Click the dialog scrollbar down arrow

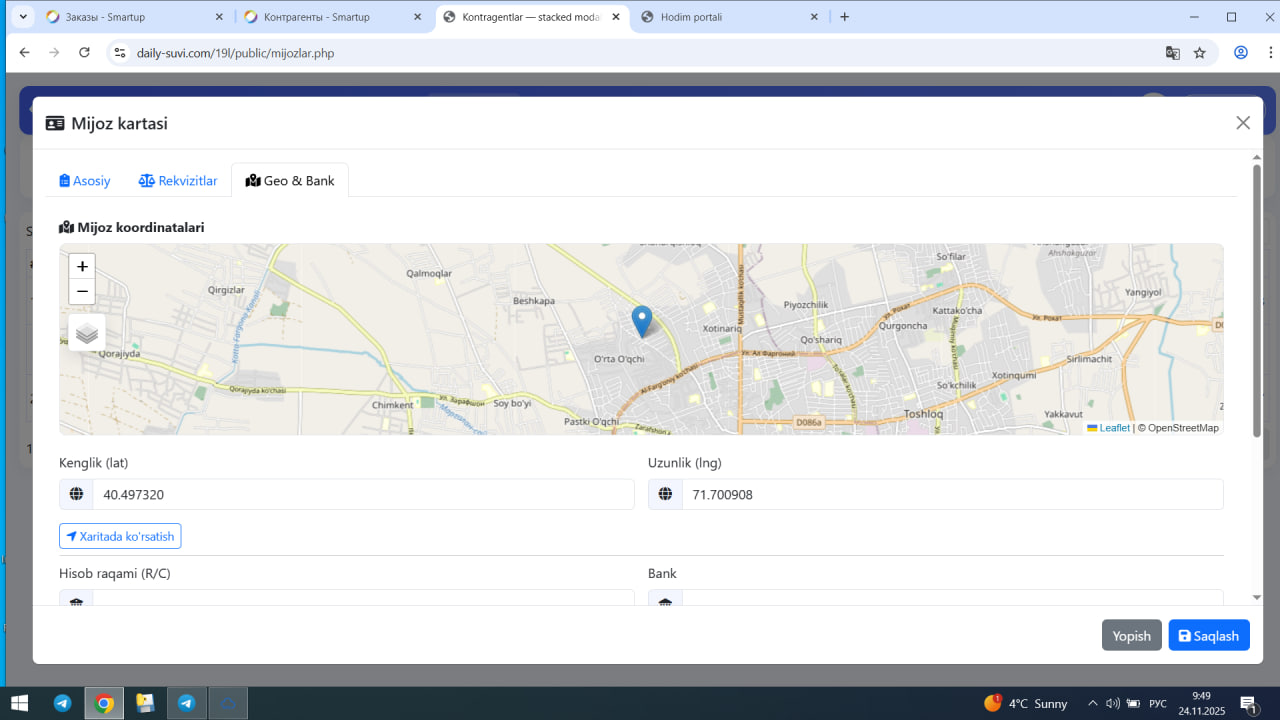1257,597
